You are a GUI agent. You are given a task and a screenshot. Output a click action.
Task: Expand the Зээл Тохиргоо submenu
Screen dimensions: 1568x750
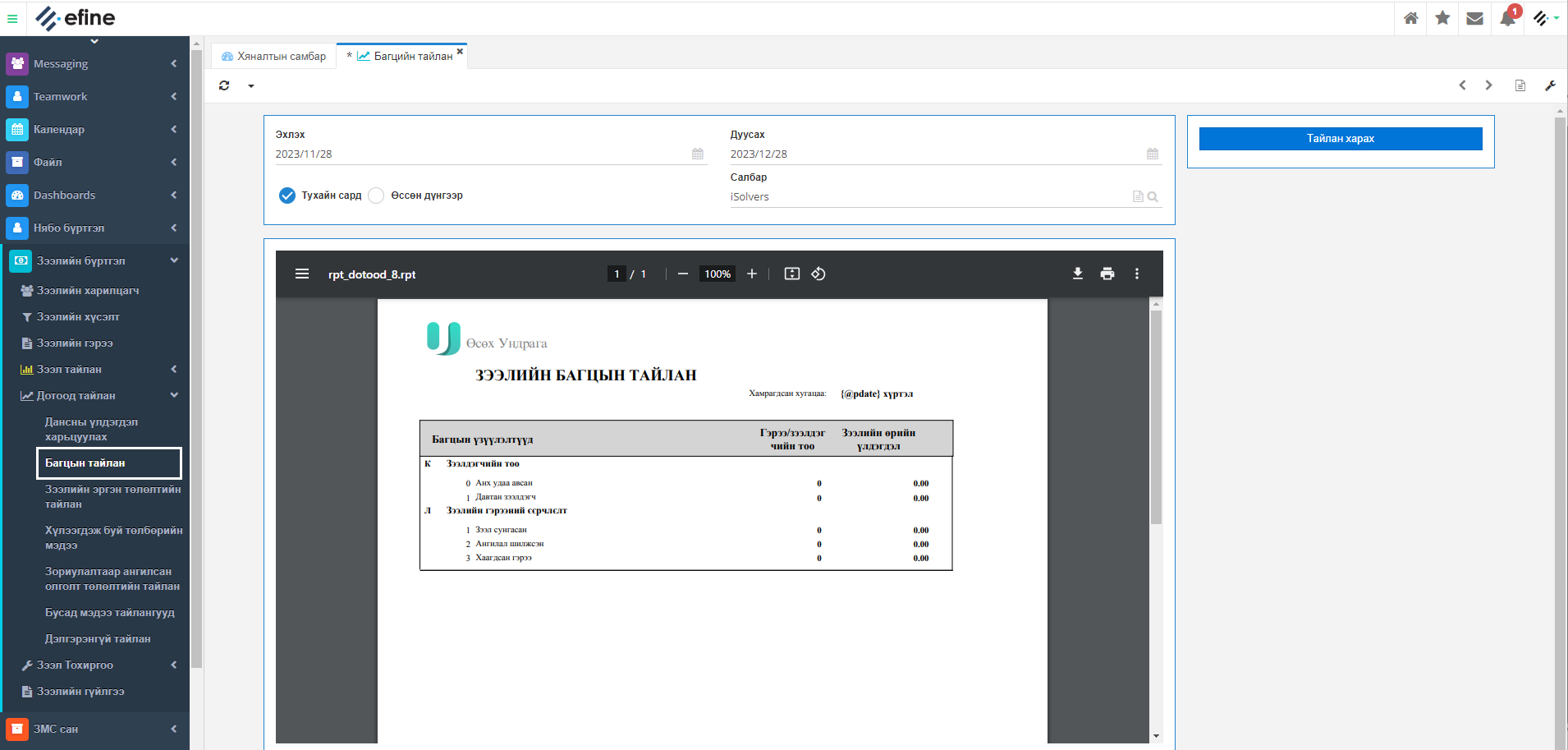pyautogui.click(x=174, y=665)
